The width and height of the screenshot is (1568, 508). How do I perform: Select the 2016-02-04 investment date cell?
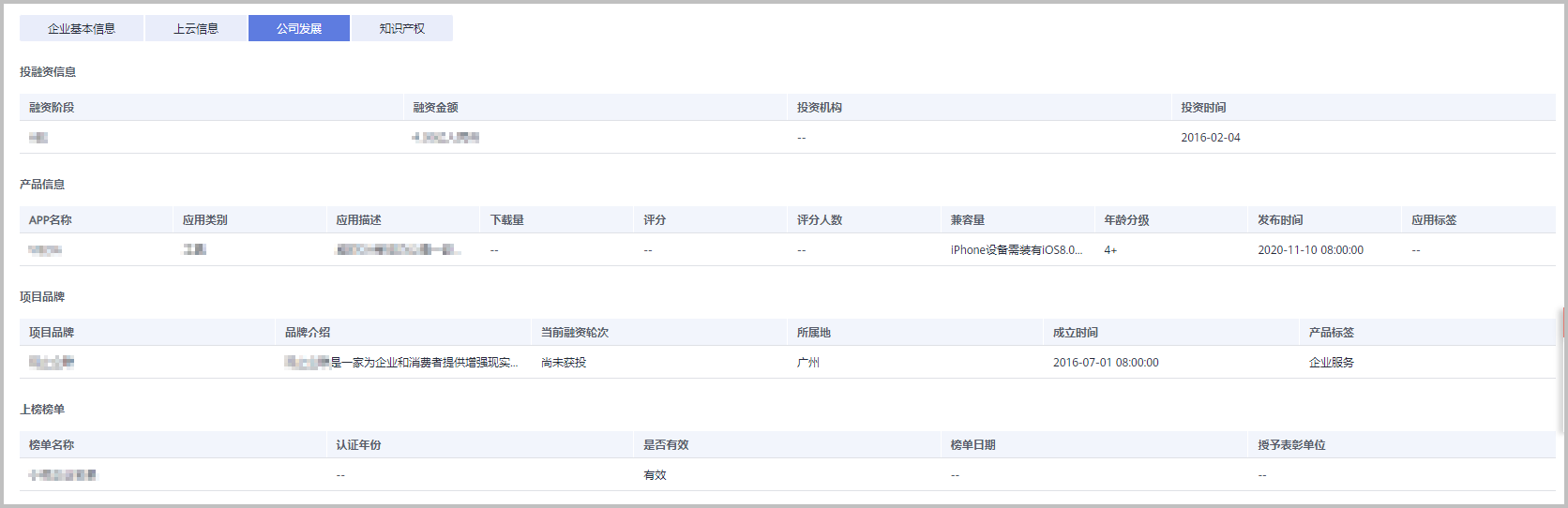1210,138
